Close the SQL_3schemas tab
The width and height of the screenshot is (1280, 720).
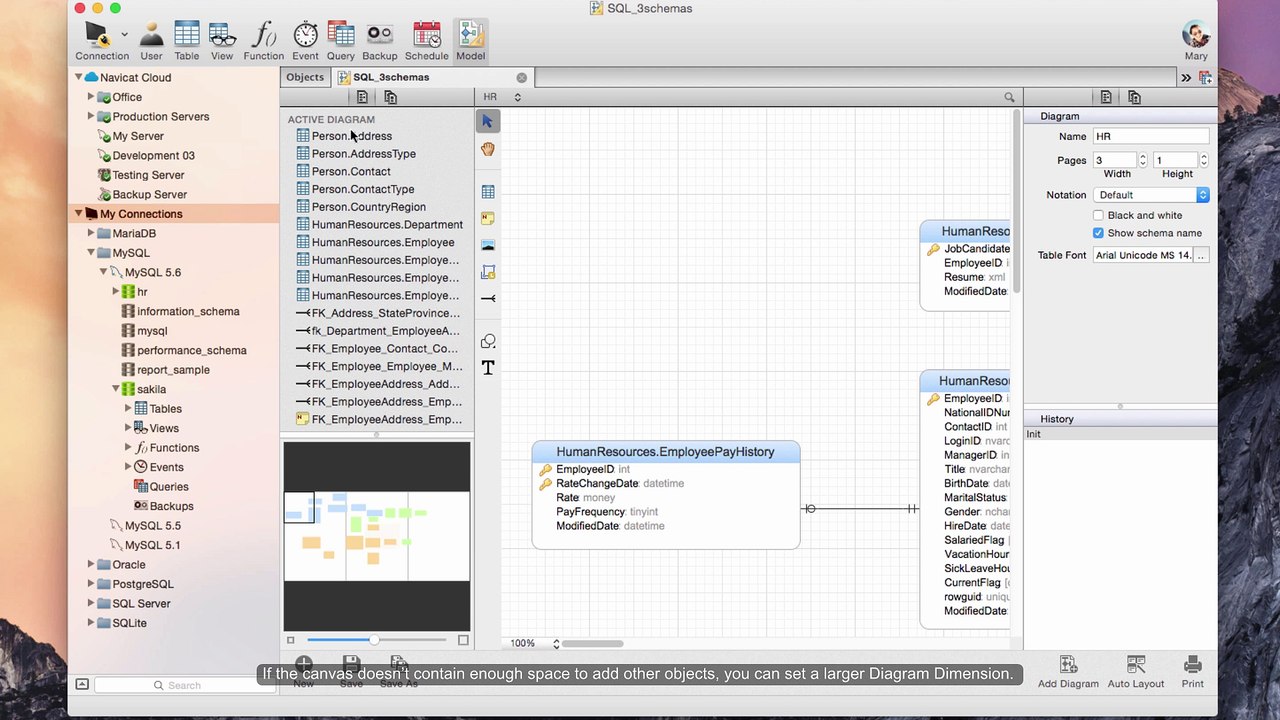[521, 77]
